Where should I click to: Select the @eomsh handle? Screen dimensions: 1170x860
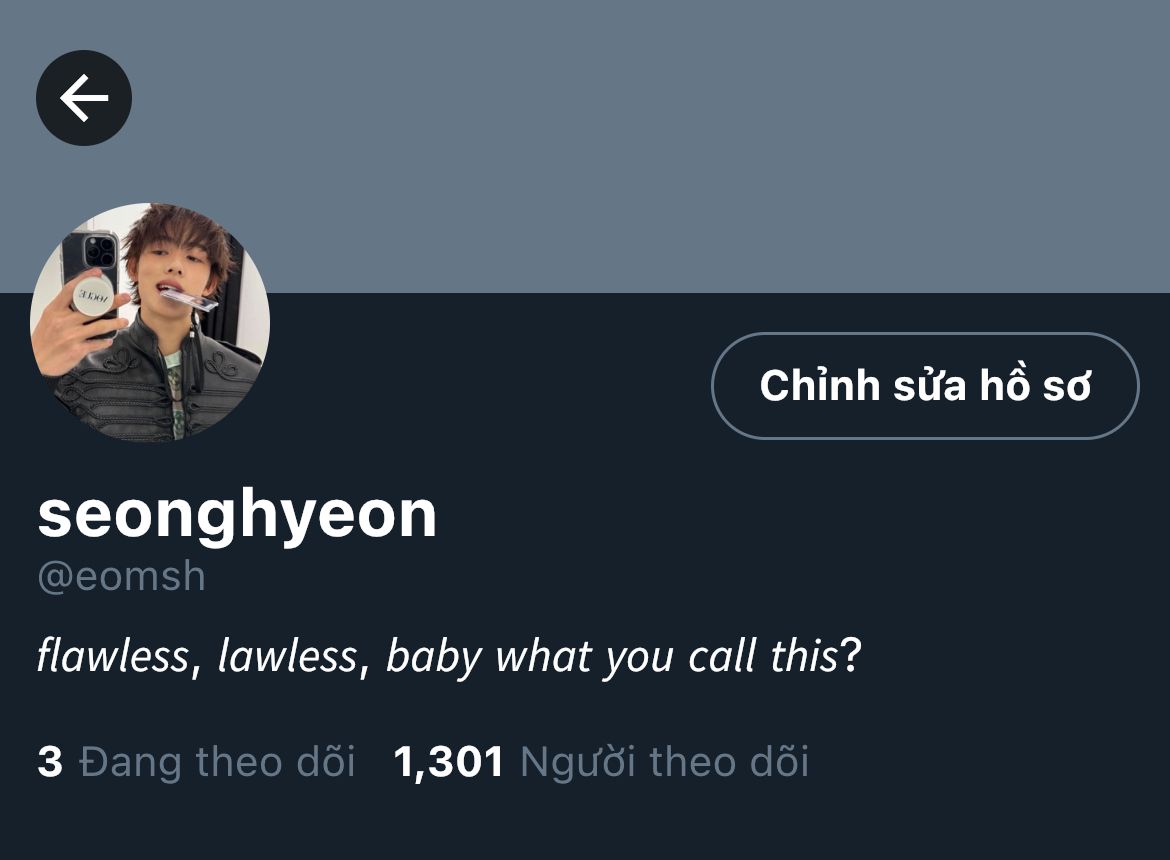[x=122, y=577]
